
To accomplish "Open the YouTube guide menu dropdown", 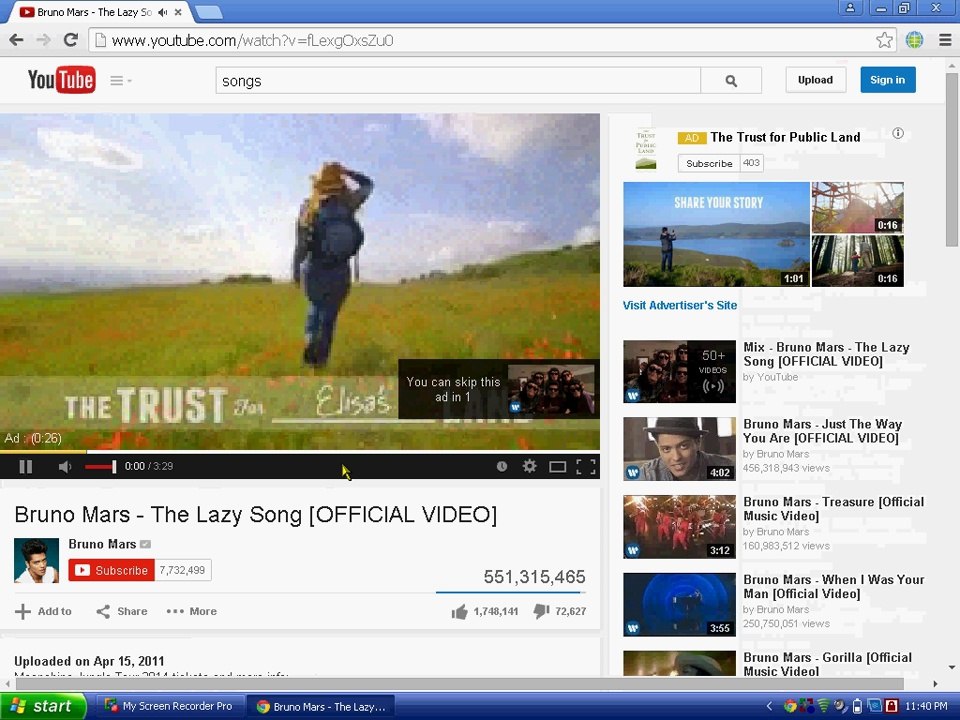I will (121, 80).
